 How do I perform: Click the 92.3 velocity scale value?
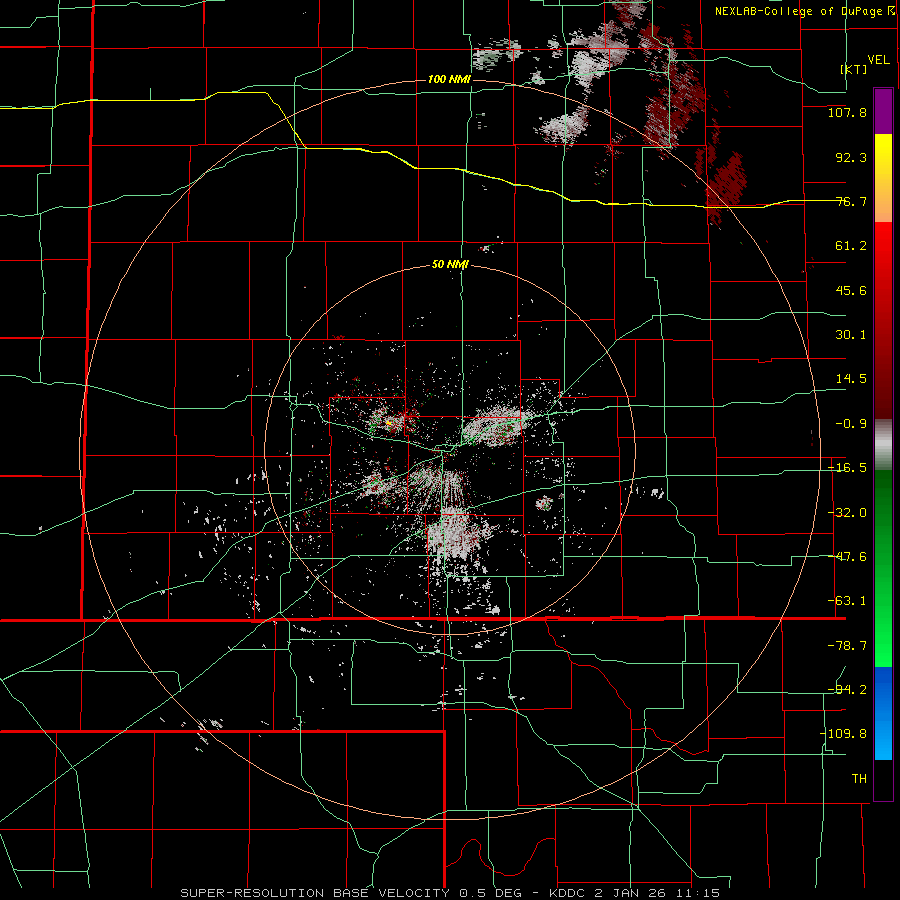pos(851,157)
